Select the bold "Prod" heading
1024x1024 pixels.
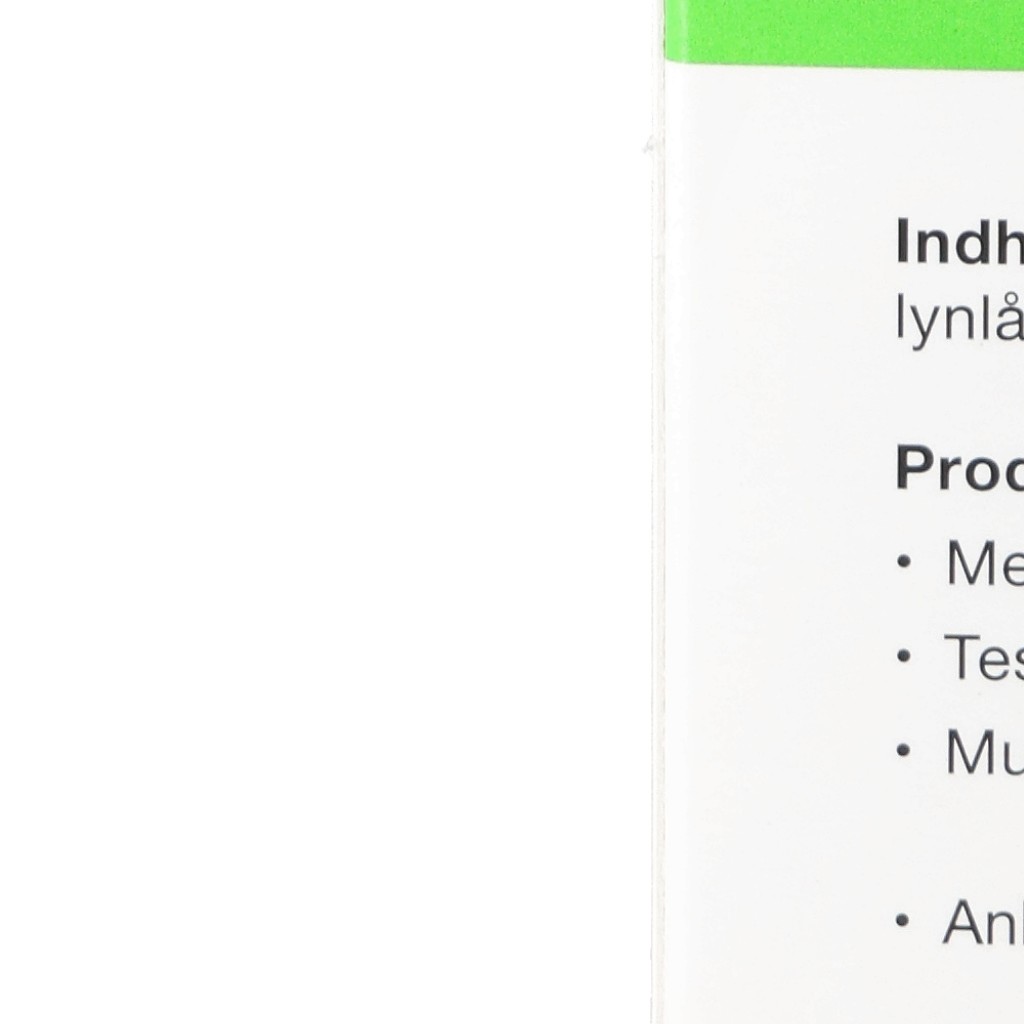click(958, 468)
